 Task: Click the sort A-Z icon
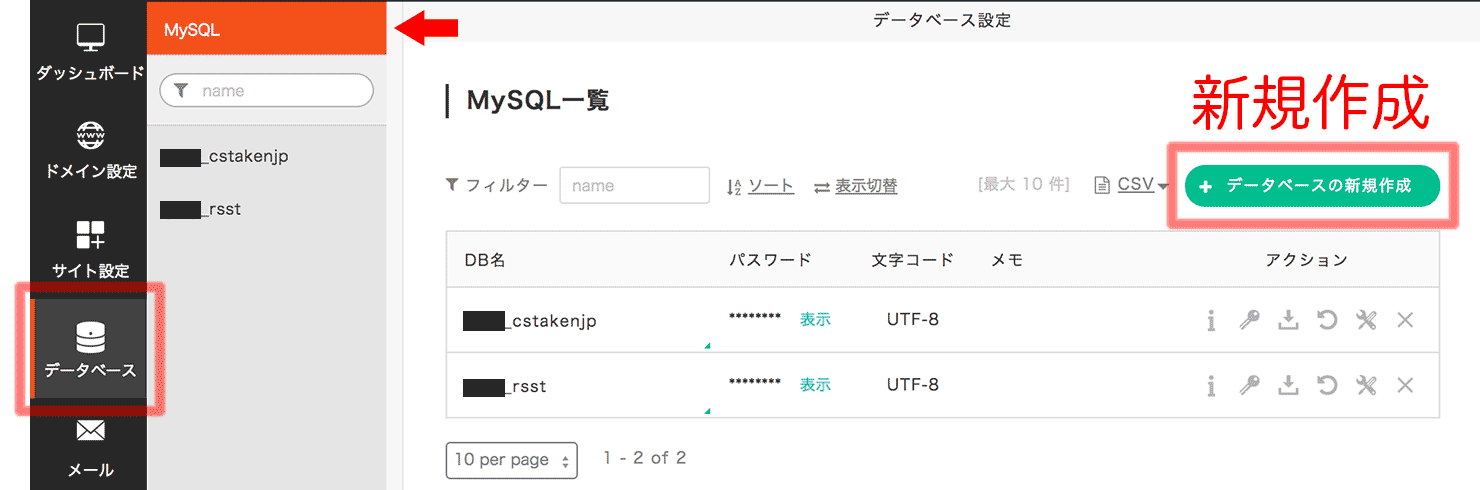pos(734,186)
